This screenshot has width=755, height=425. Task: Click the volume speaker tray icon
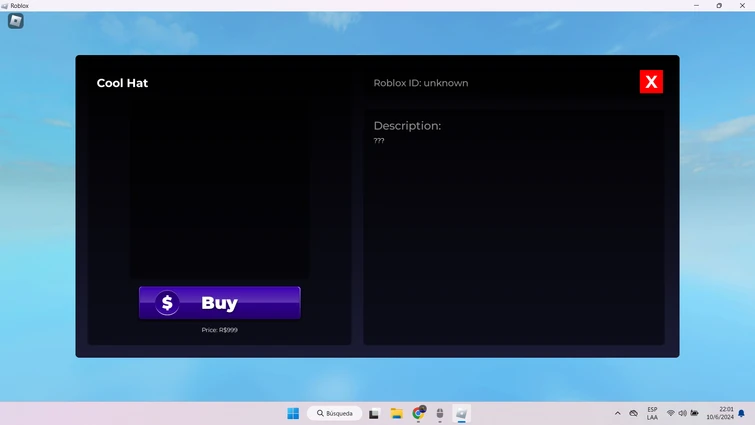[682, 413]
